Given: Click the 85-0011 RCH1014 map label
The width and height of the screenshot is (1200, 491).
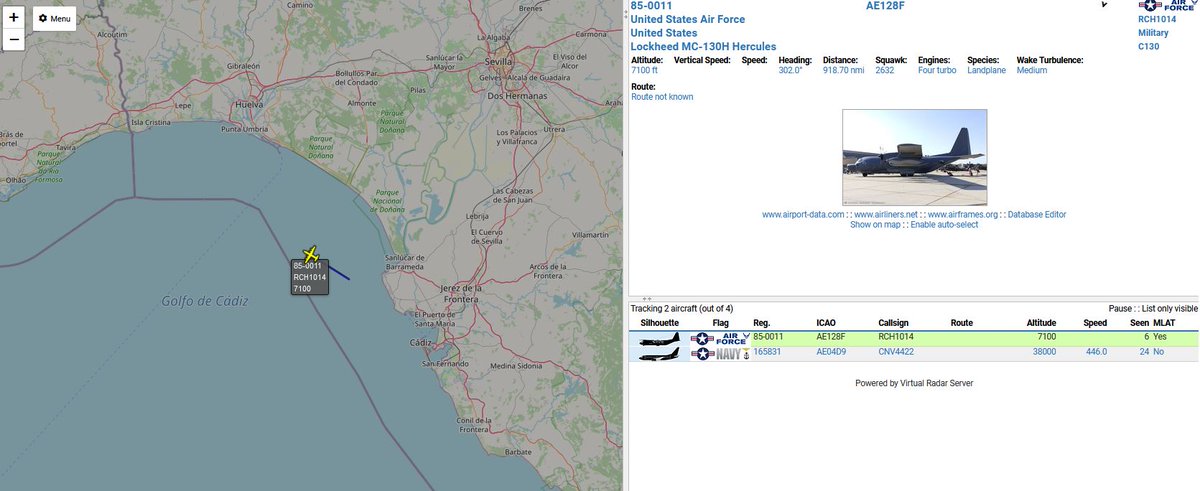Looking at the screenshot, I should [308, 277].
